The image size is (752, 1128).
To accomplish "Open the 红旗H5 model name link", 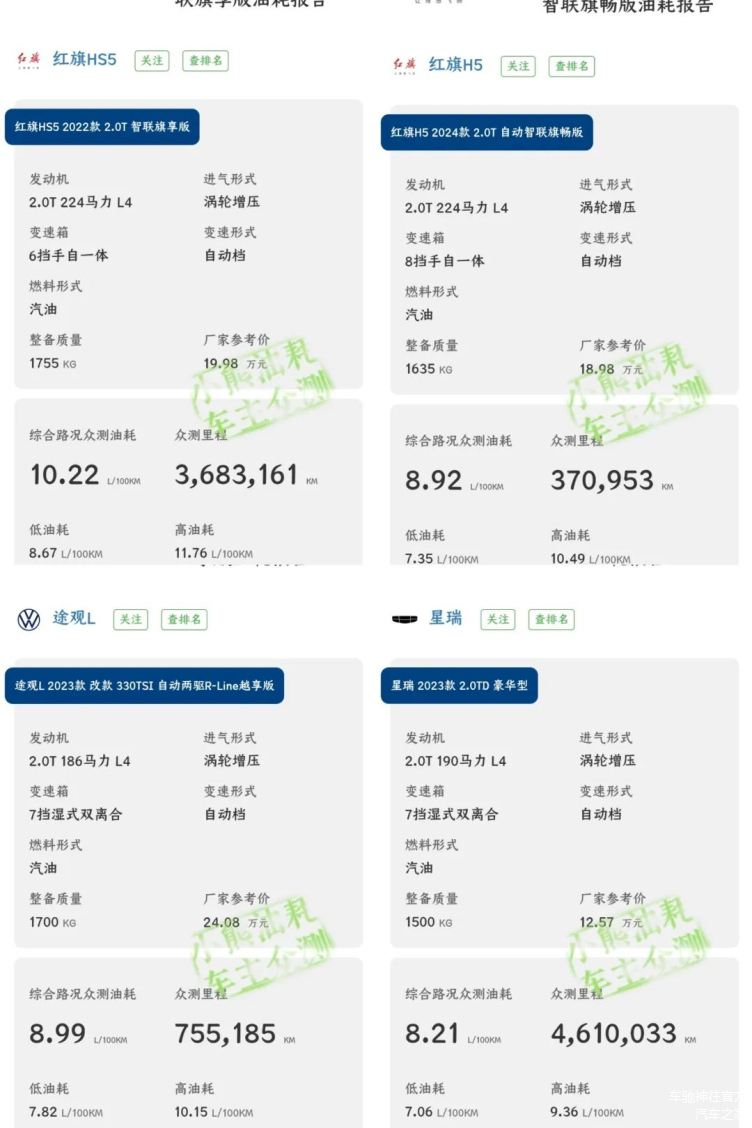I will point(456,65).
